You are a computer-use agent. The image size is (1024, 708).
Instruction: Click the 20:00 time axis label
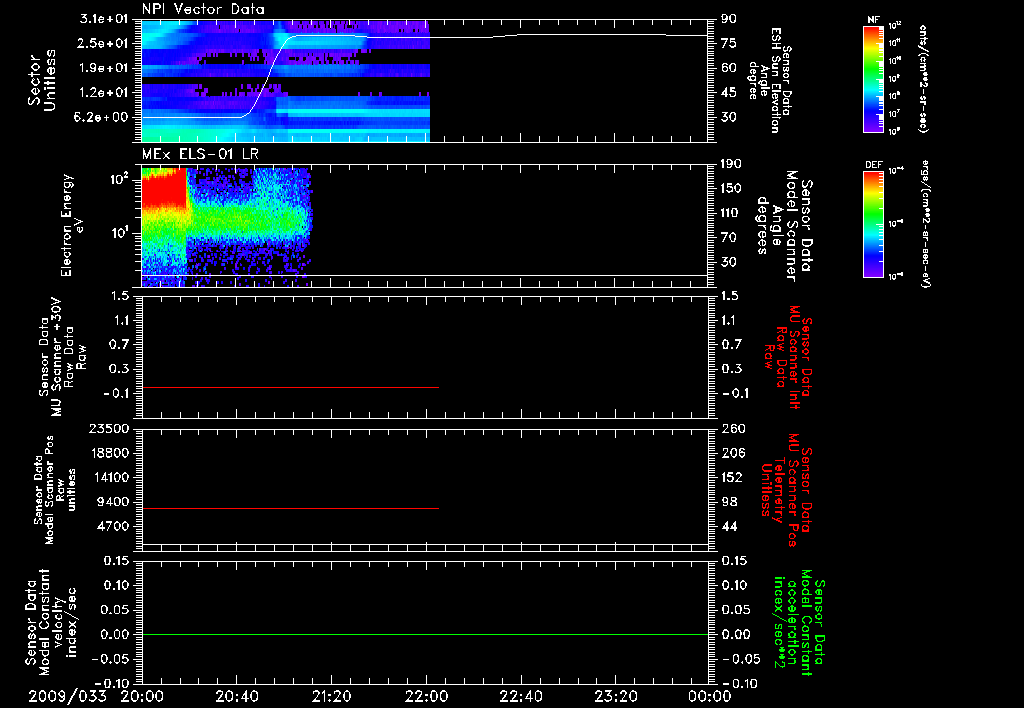142,696
